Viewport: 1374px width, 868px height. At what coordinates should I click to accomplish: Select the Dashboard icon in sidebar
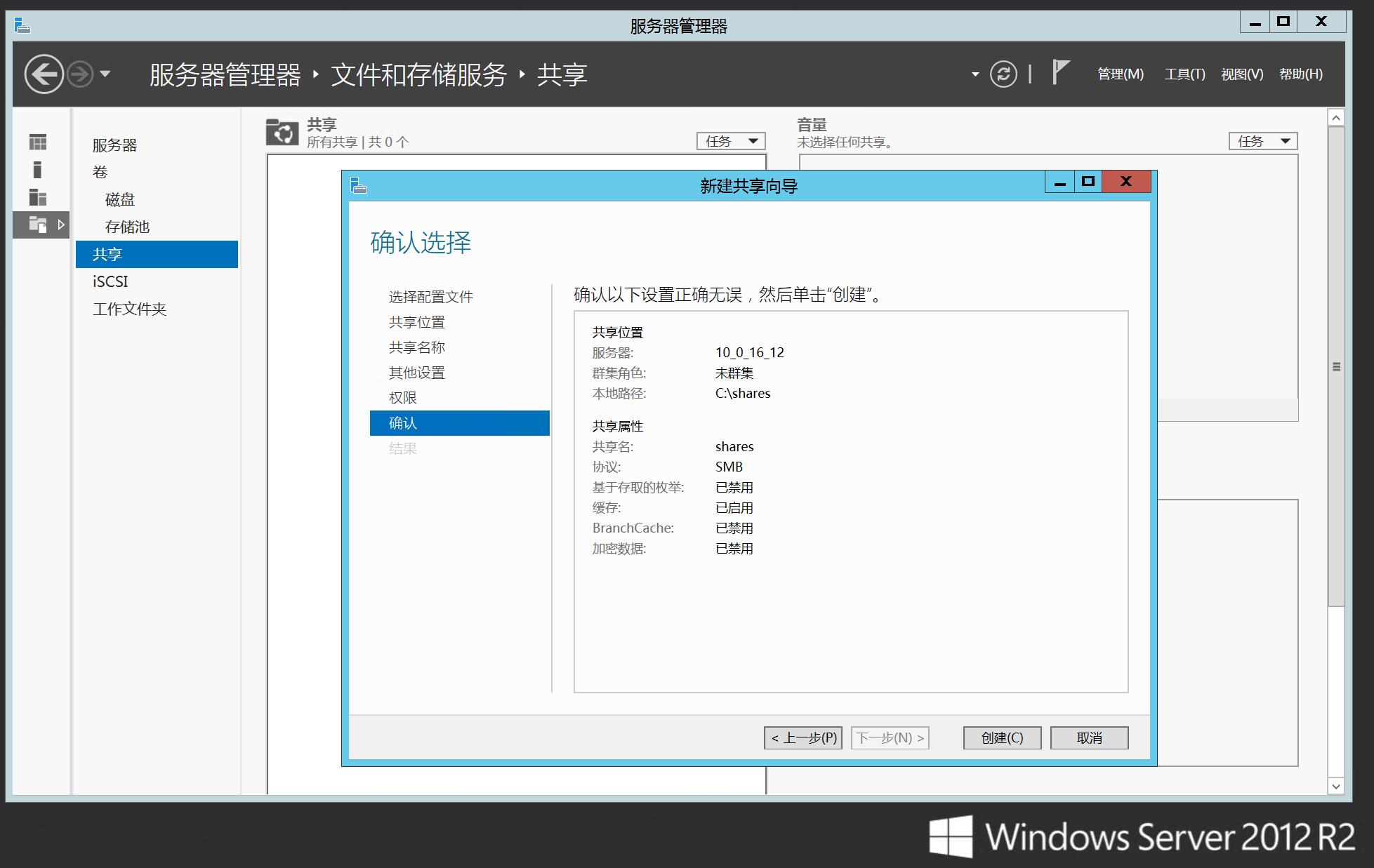[38, 142]
